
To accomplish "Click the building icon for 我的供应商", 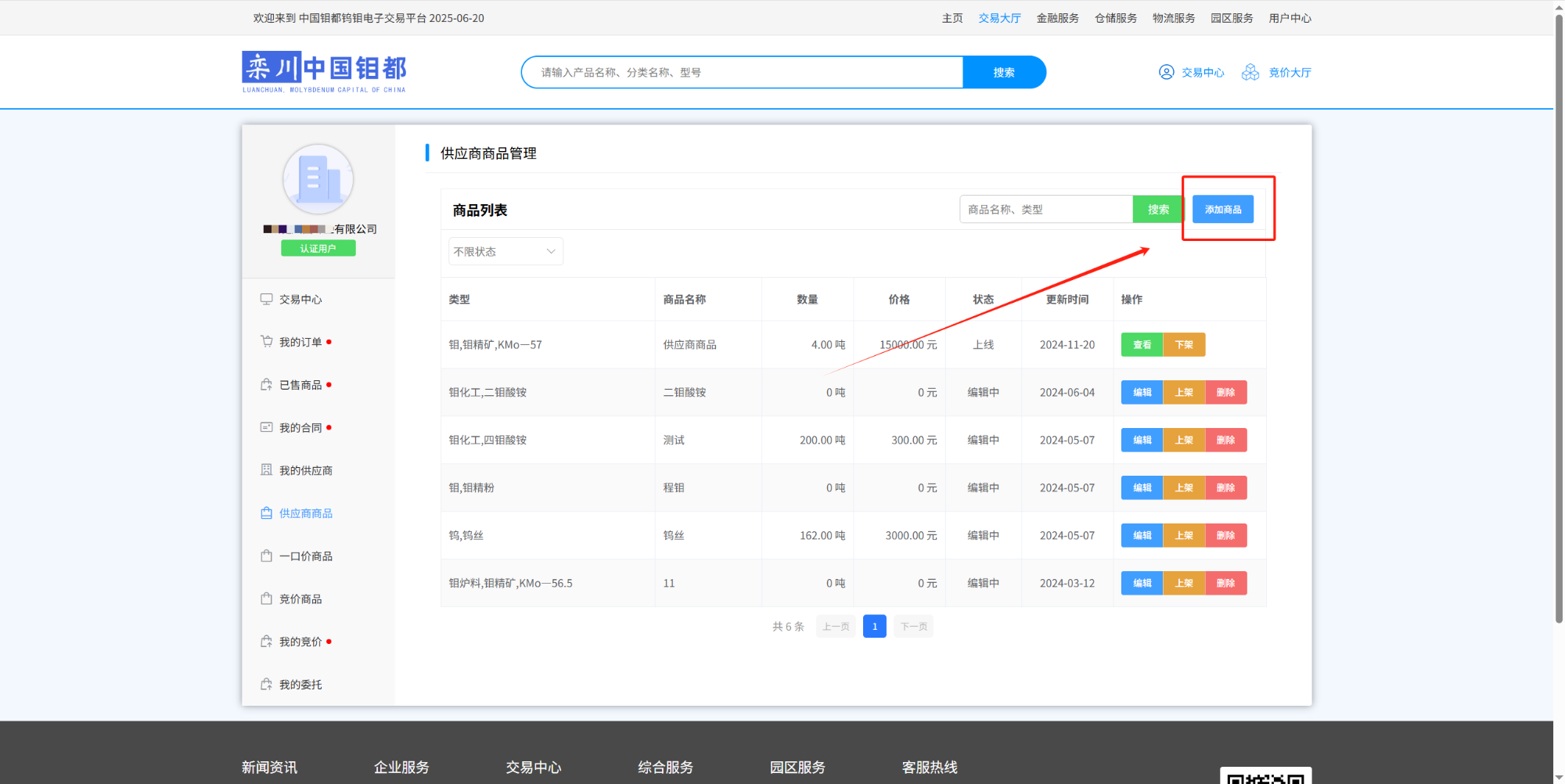I will [x=266, y=470].
